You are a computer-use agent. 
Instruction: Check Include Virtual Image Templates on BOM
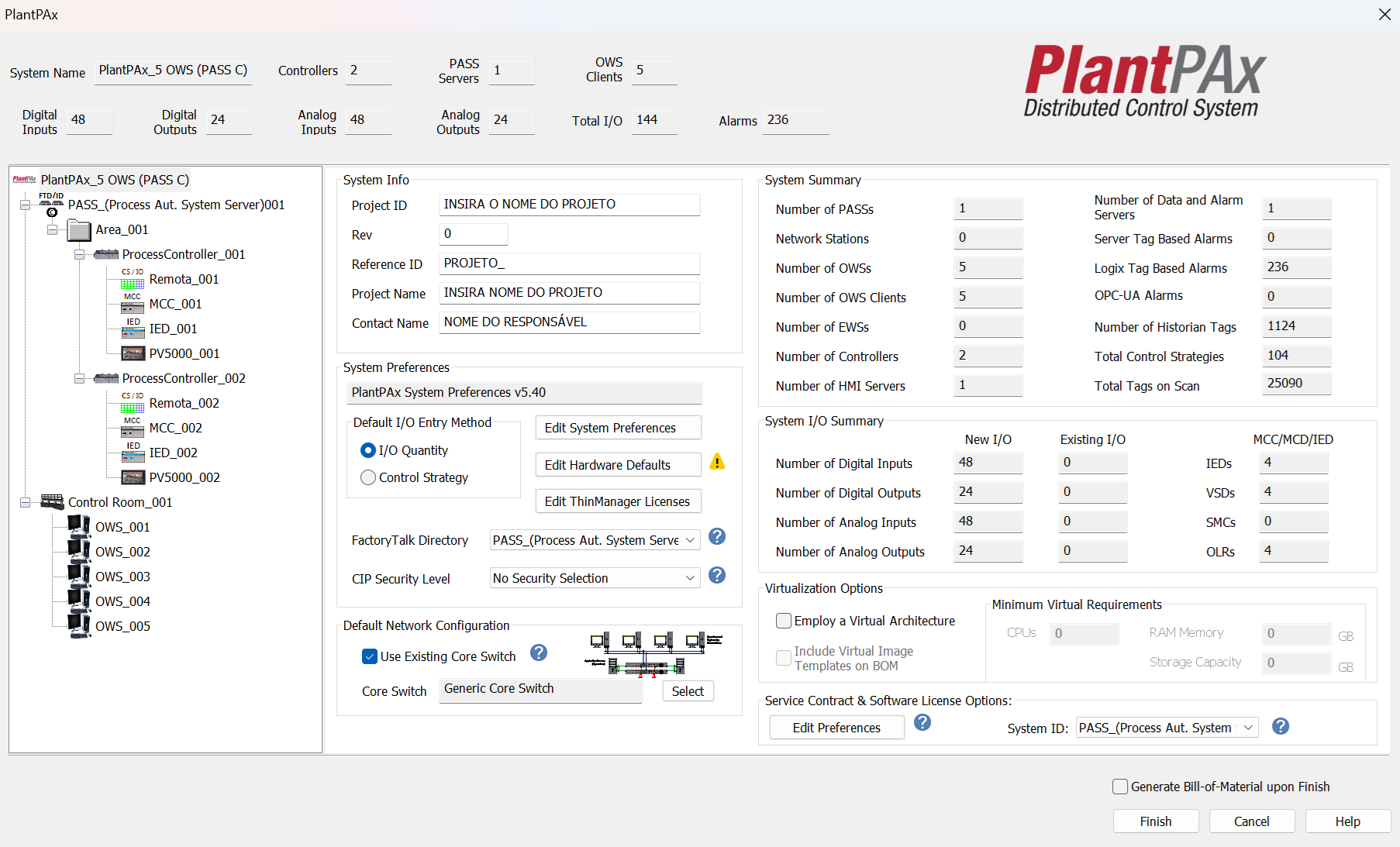click(x=784, y=658)
